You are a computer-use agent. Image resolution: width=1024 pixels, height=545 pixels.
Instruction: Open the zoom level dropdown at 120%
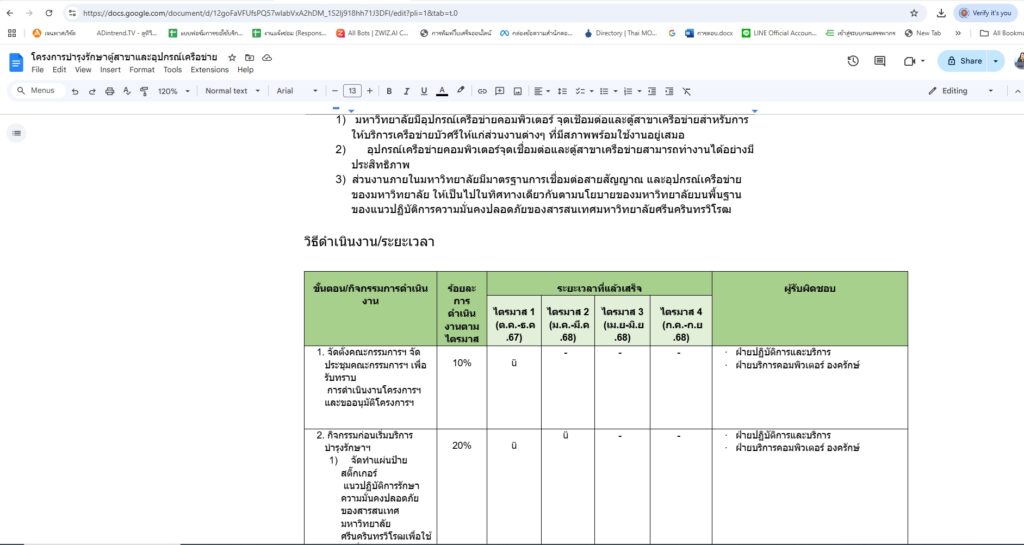173,91
